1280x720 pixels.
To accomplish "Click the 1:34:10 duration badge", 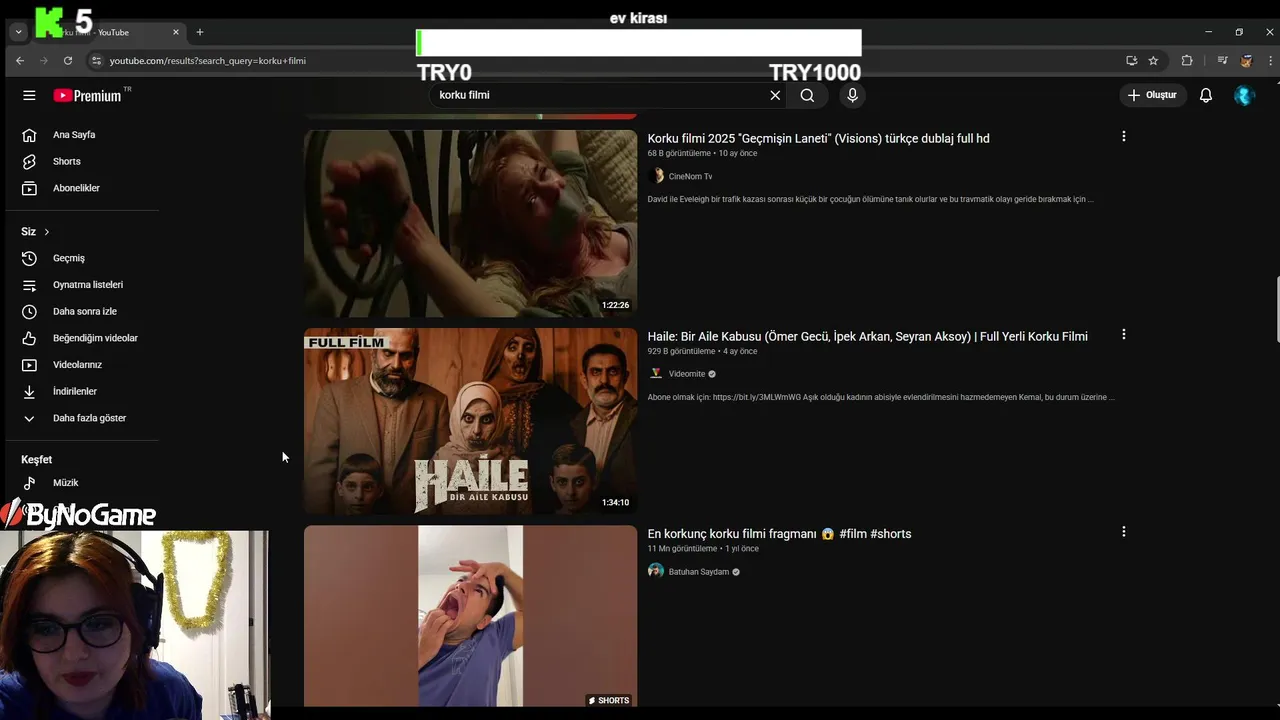I will [x=615, y=503].
